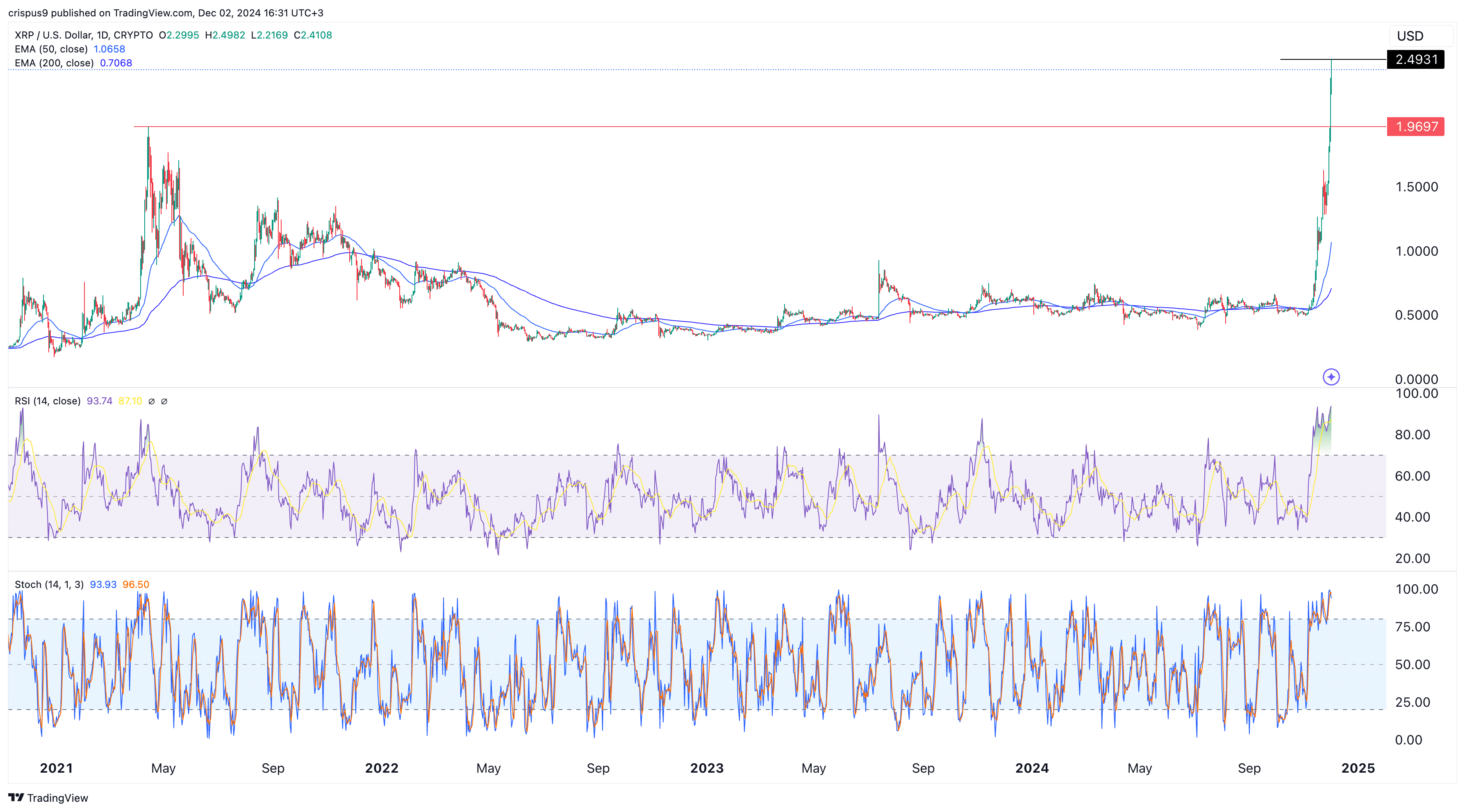Click the Stoch %D value 96.50
Image resolution: width=1465 pixels, height=812 pixels.
(136, 585)
